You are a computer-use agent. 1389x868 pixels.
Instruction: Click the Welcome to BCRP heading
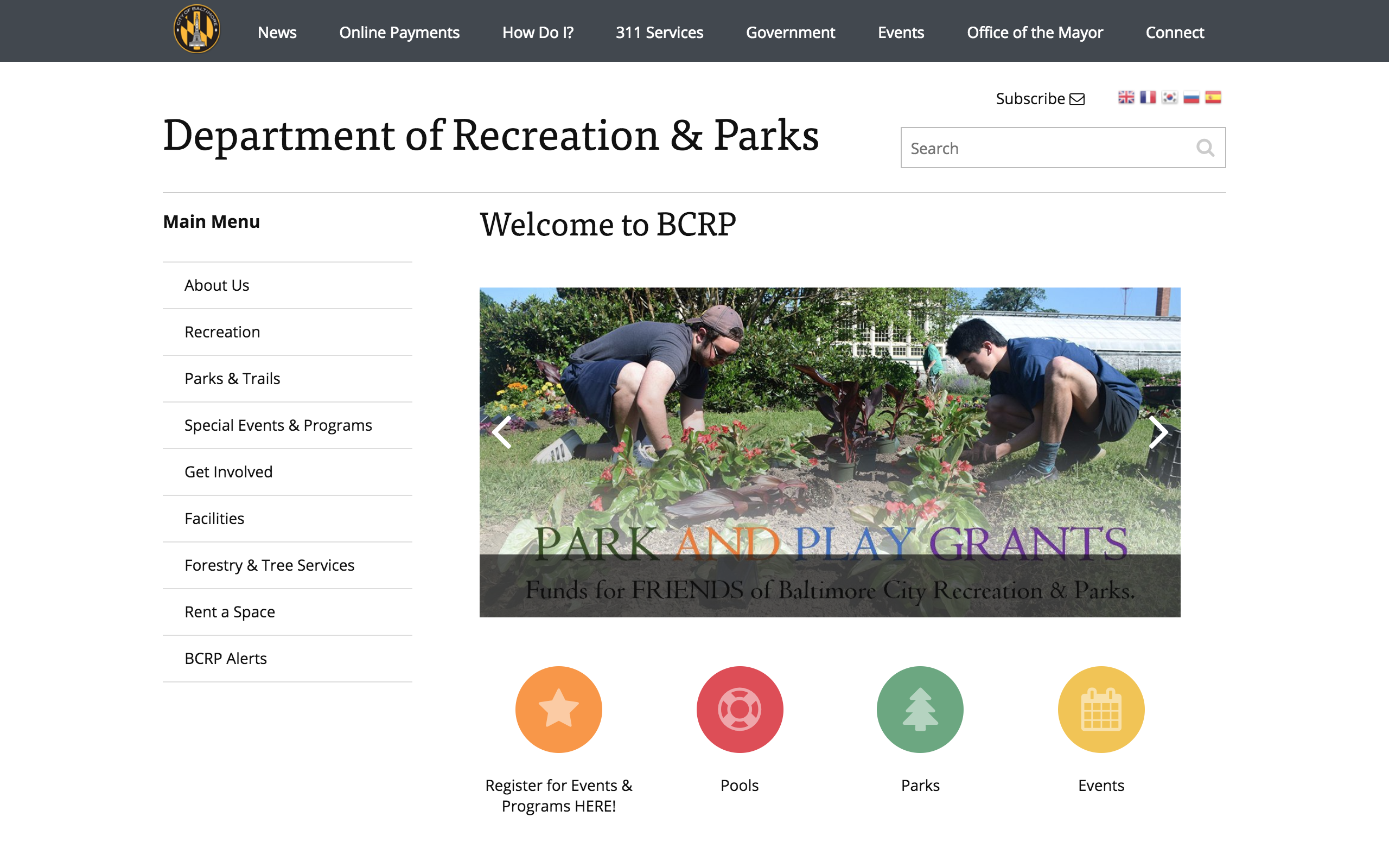[608, 224]
